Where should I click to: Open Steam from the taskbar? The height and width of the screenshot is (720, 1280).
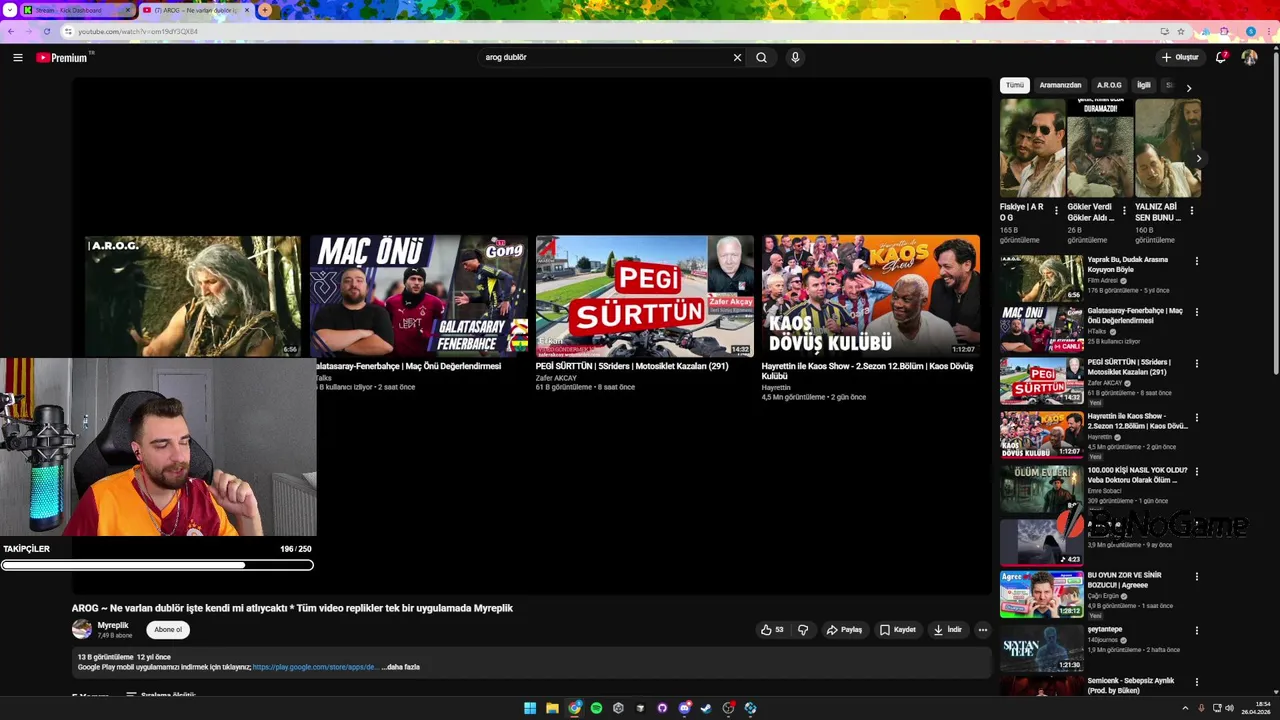pyautogui.click(x=706, y=708)
